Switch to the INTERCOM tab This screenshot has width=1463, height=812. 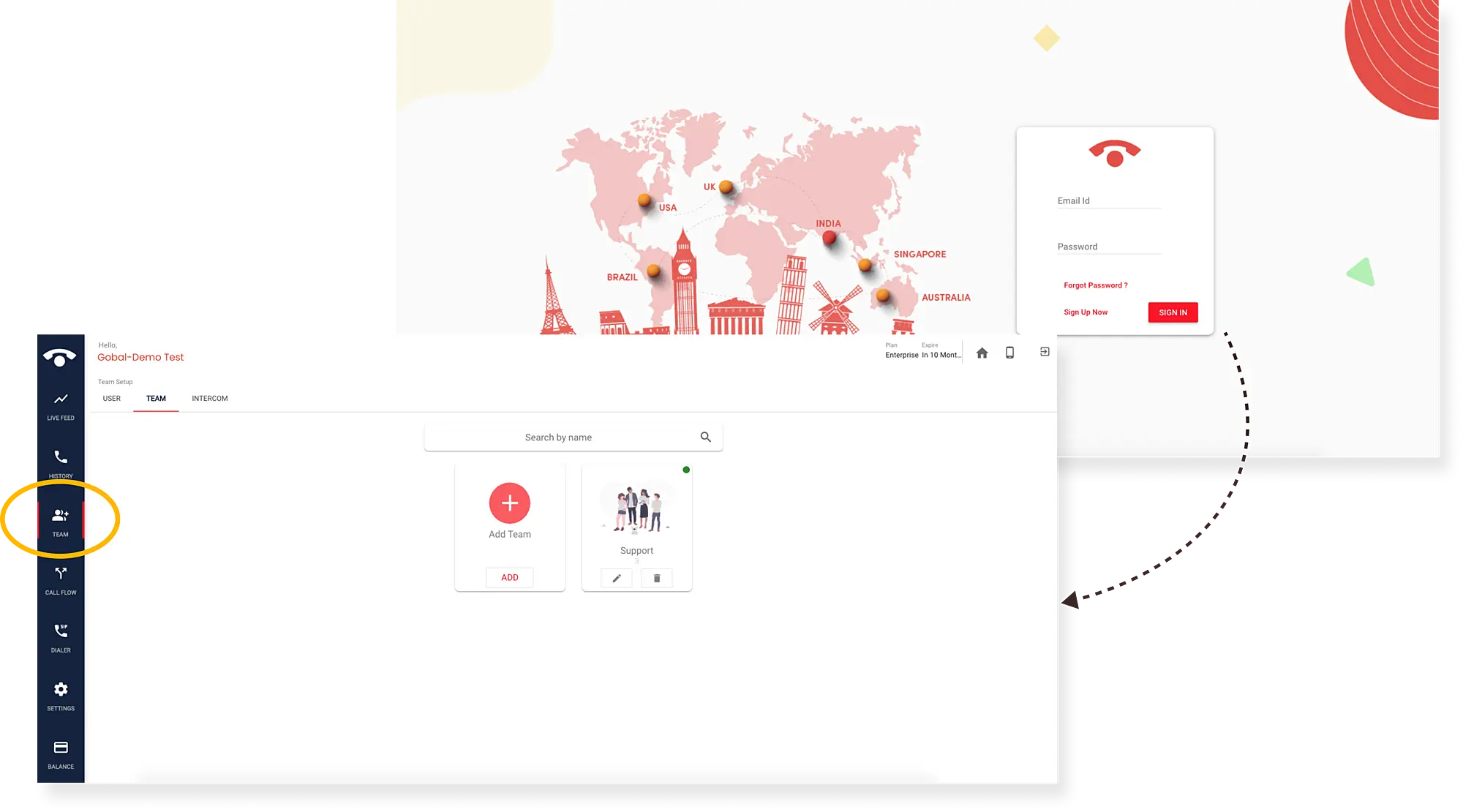click(x=209, y=398)
